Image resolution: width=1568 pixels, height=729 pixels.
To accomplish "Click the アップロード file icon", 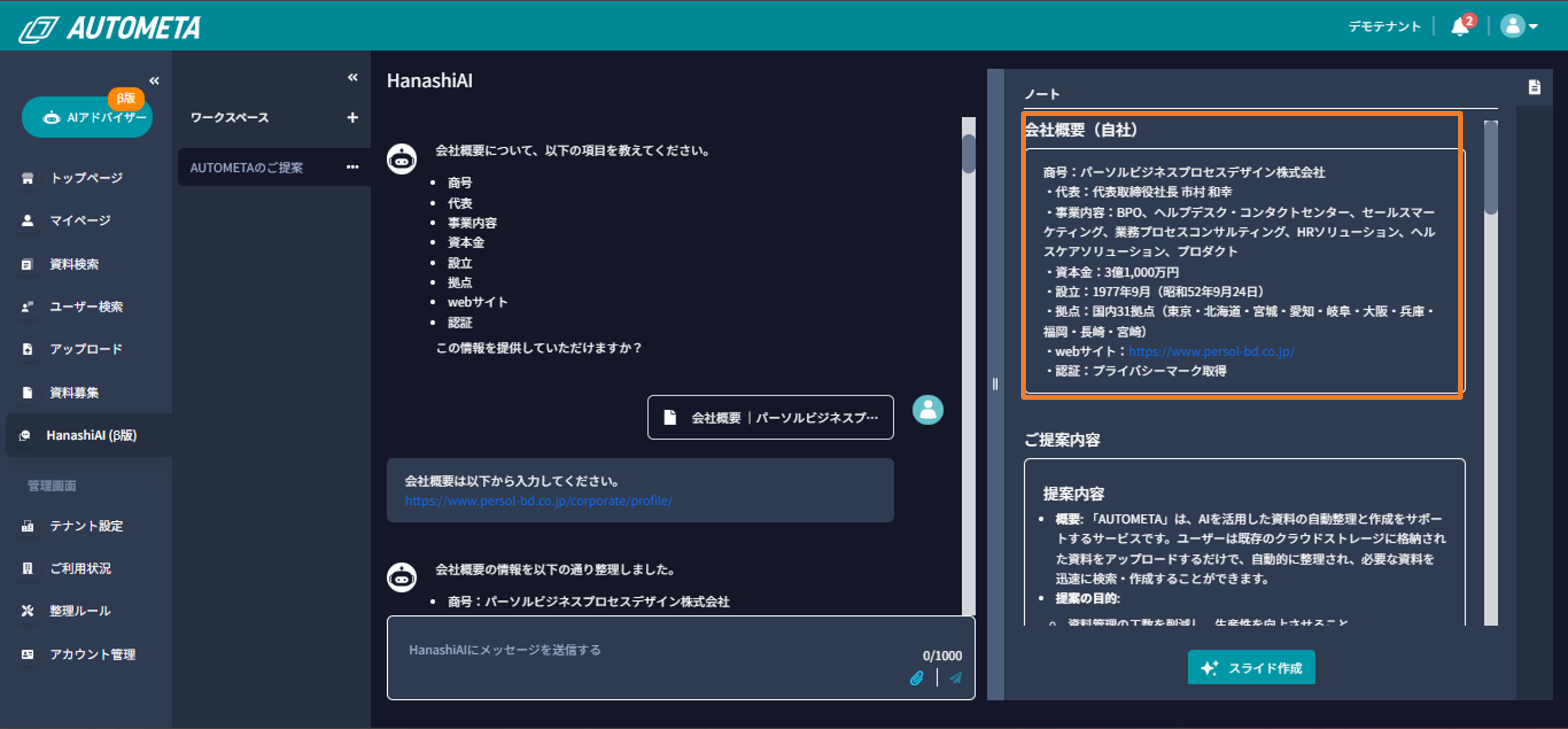I will tap(28, 349).
